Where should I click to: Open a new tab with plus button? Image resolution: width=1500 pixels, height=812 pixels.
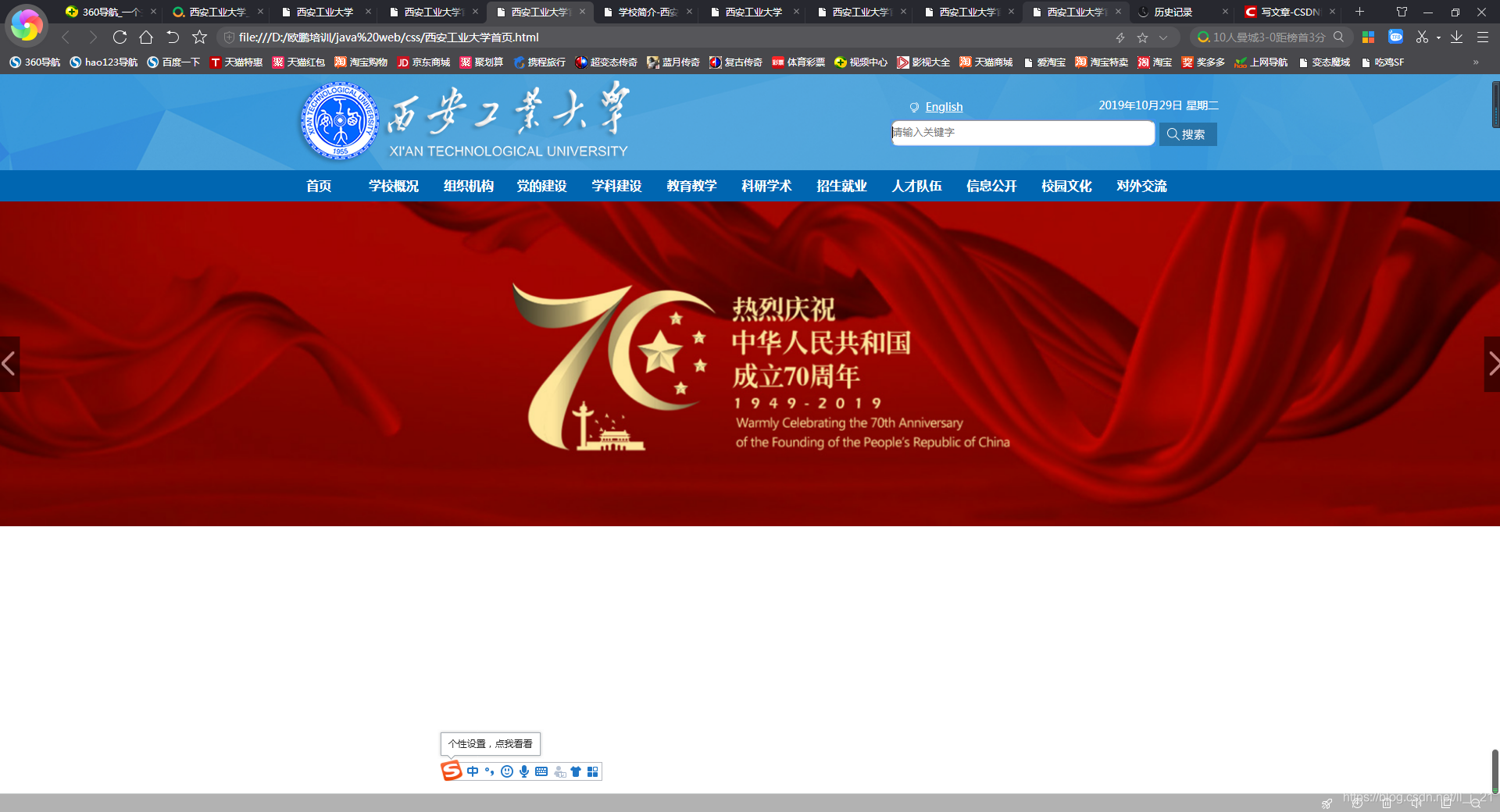pyautogui.click(x=1359, y=12)
